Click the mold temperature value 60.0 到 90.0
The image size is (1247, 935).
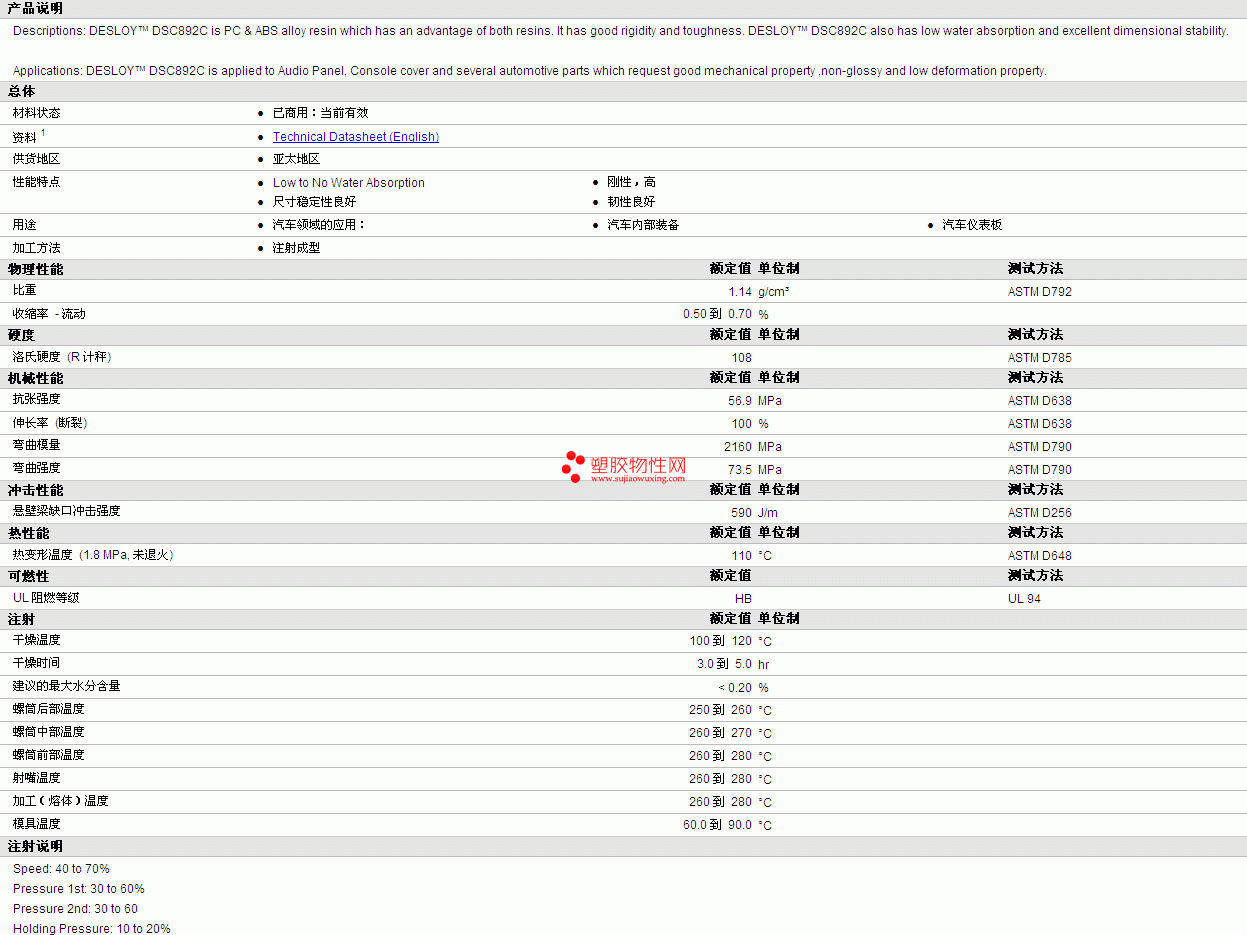(x=717, y=825)
